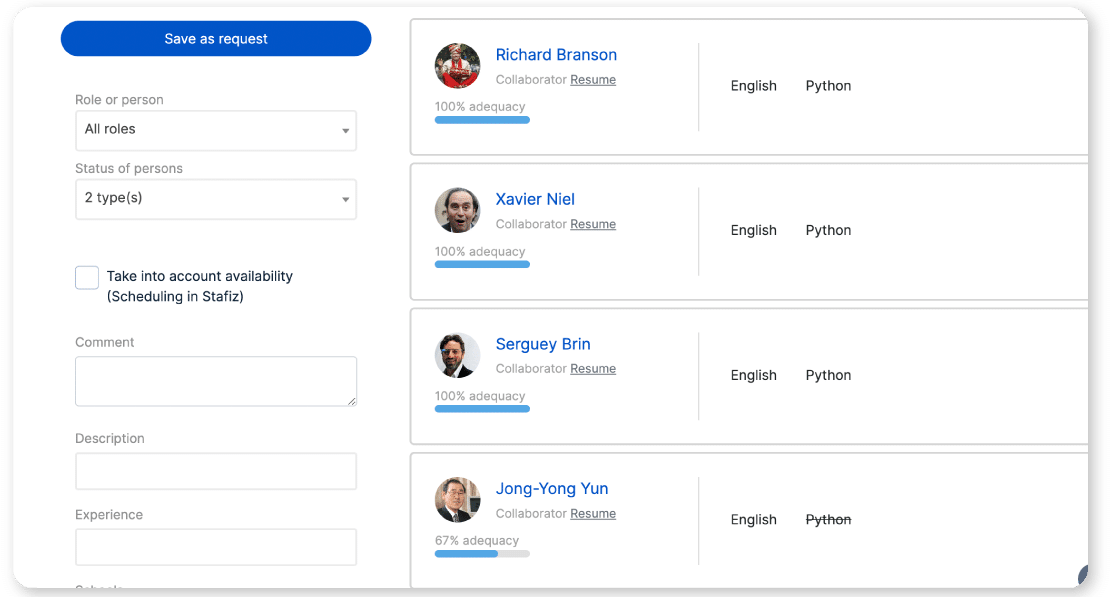Enable Take into account availability checkbox
Screen dimensions: 1116x597
pyautogui.click(x=87, y=278)
